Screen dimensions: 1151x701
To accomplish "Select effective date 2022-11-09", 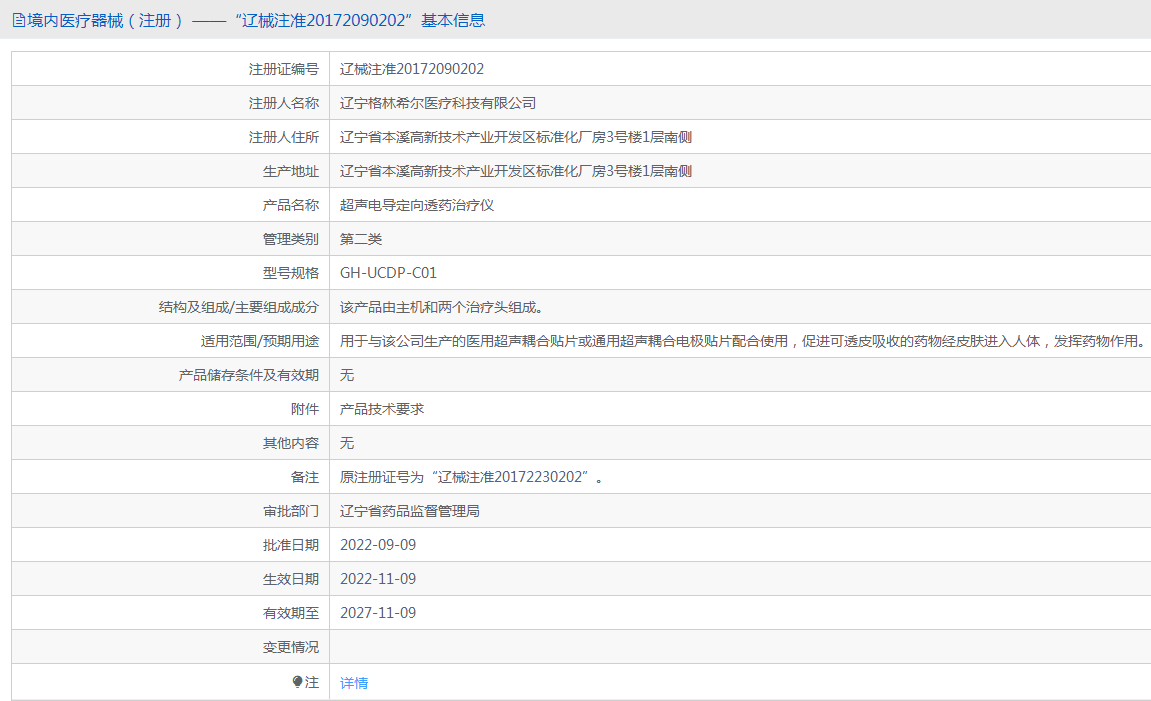I will pos(378,579).
